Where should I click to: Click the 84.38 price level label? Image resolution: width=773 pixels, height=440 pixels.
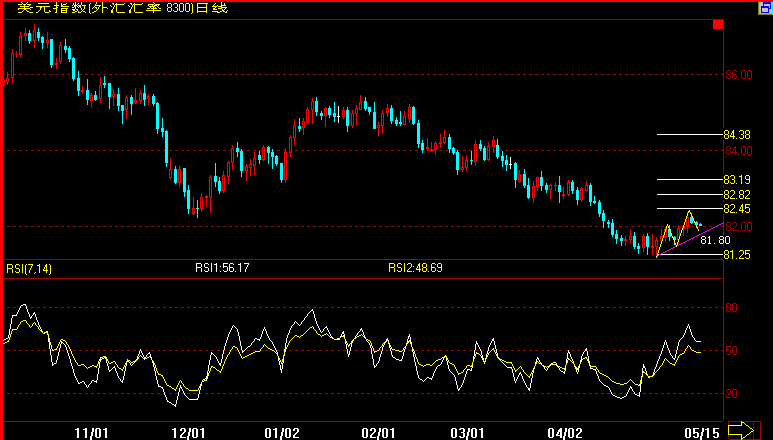pos(737,135)
